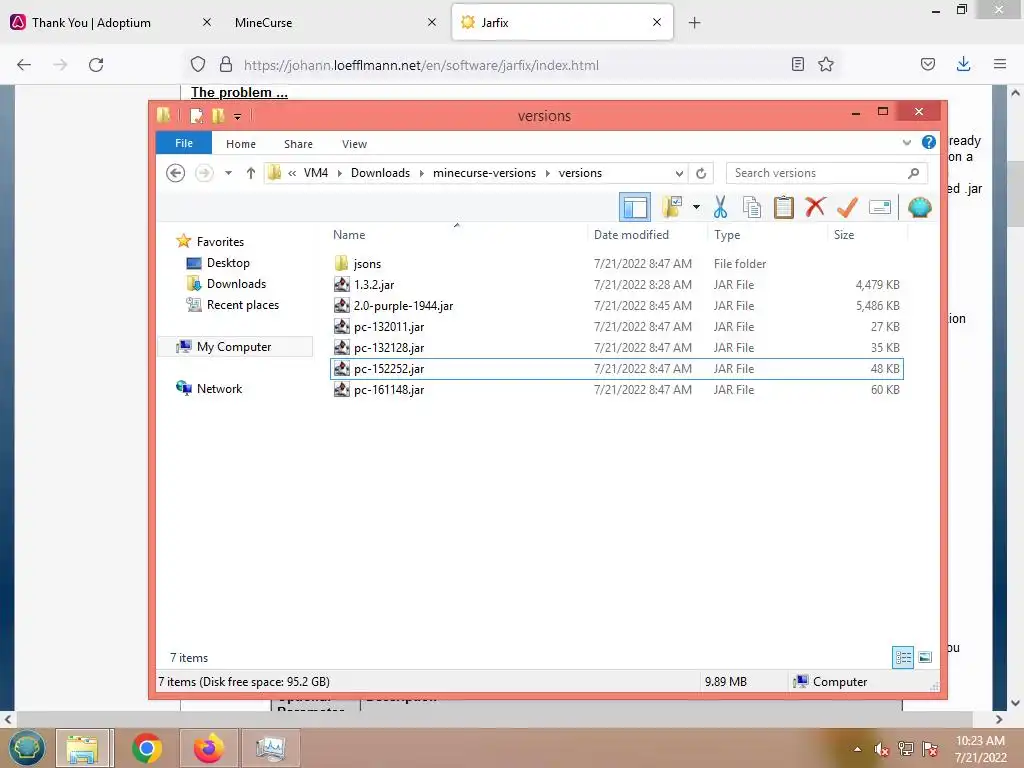Click the Classic Shell settings shell icon
1024x768 pixels.
pos(919,208)
